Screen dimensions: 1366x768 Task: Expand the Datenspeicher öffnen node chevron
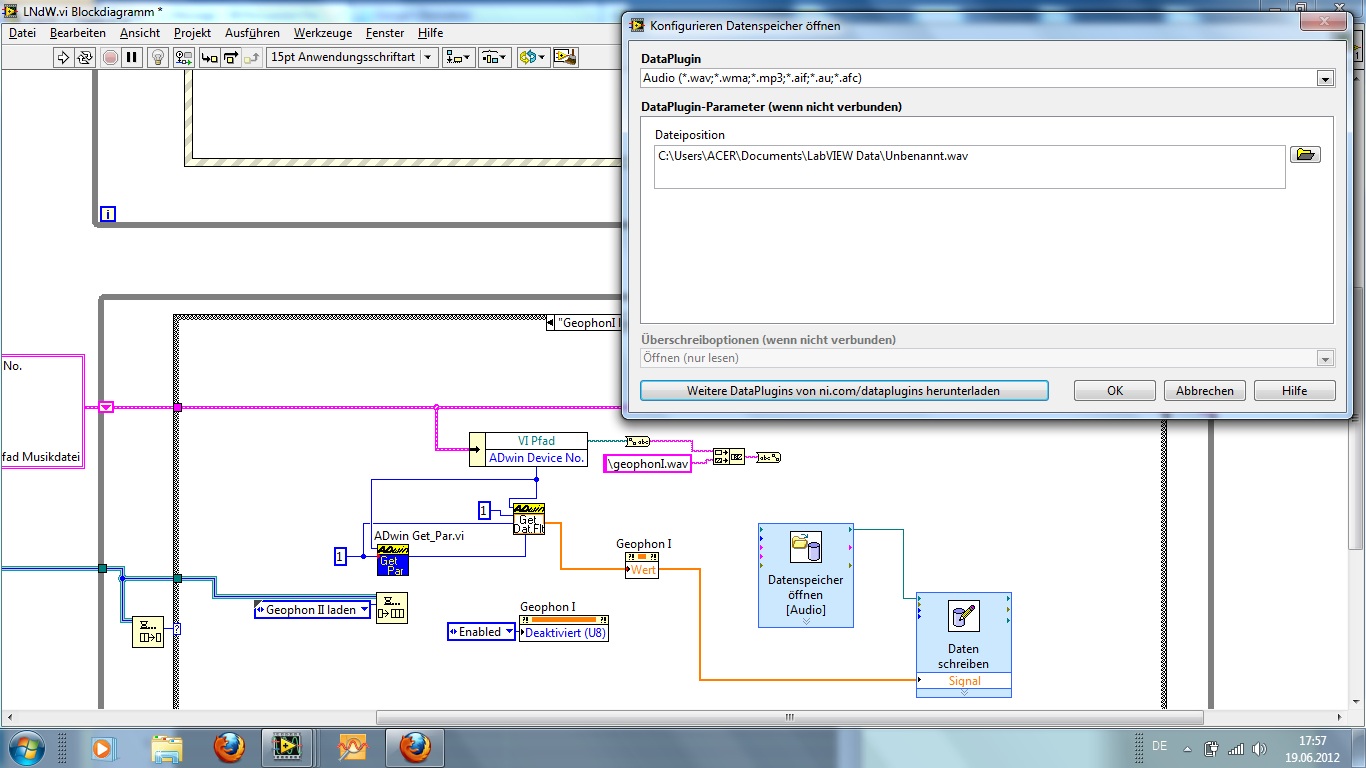tap(806, 622)
